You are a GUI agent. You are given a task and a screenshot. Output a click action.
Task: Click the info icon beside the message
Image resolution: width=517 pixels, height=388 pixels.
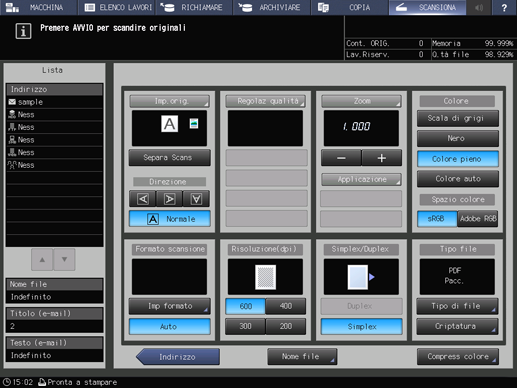pos(23,31)
